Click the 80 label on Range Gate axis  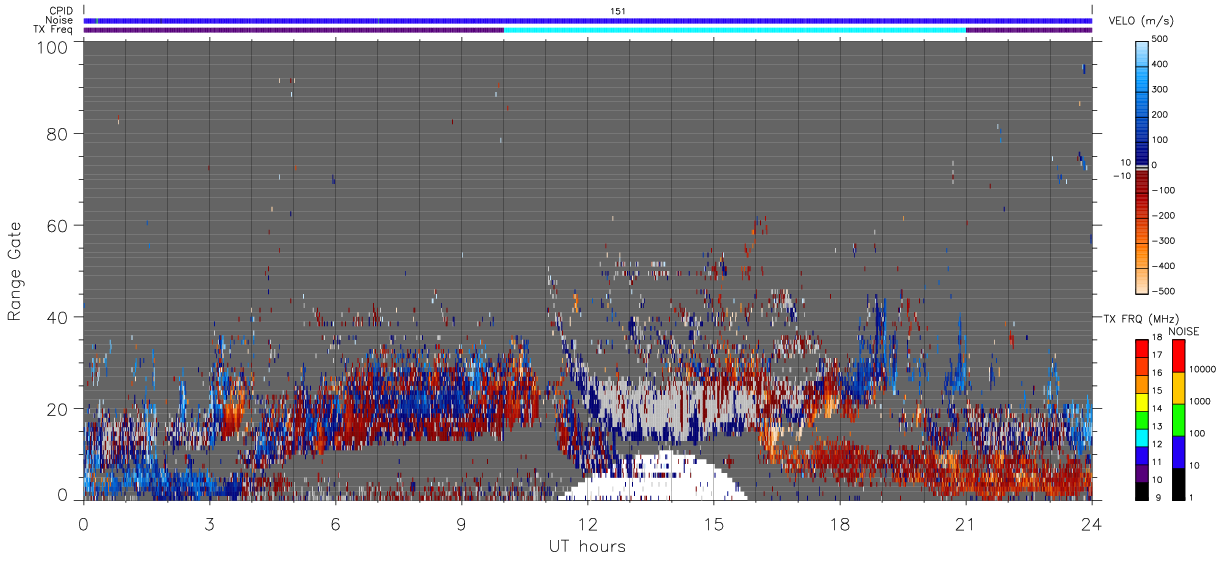pyautogui.click(x=58, y=133)
